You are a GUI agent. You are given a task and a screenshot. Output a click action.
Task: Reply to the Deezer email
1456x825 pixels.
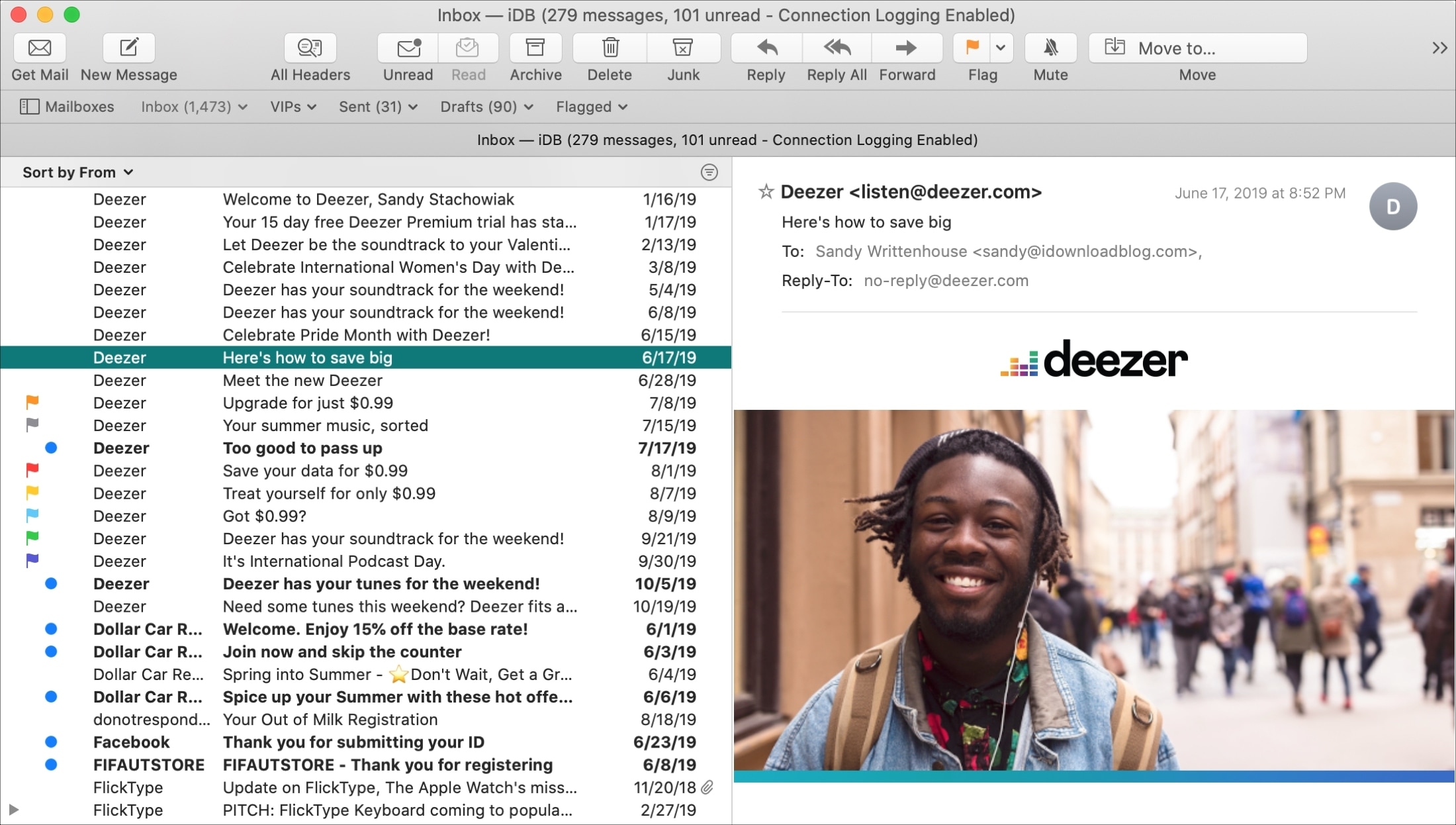(x=766, y=48)
